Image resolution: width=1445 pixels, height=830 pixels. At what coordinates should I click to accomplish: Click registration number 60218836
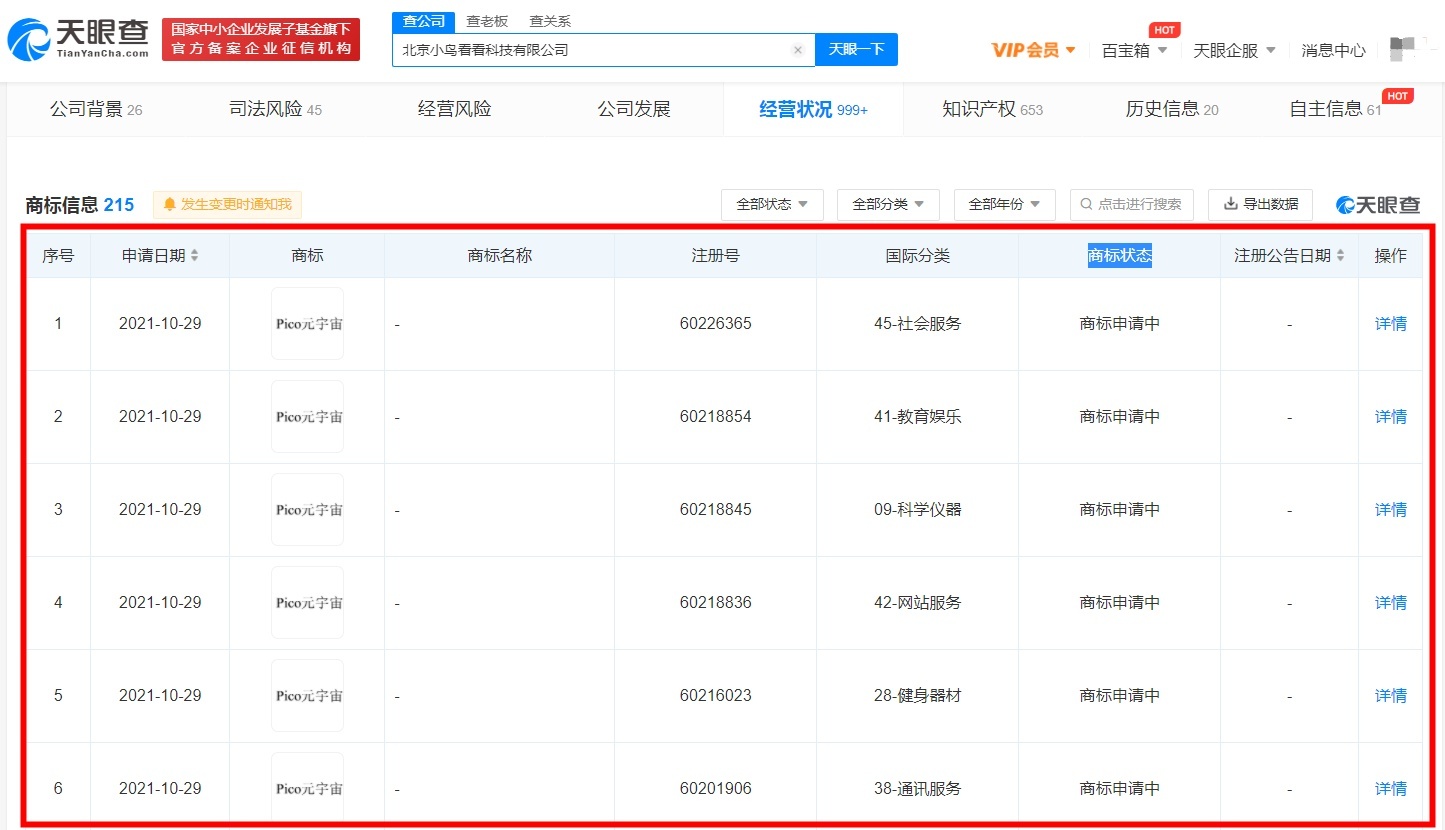715,603
